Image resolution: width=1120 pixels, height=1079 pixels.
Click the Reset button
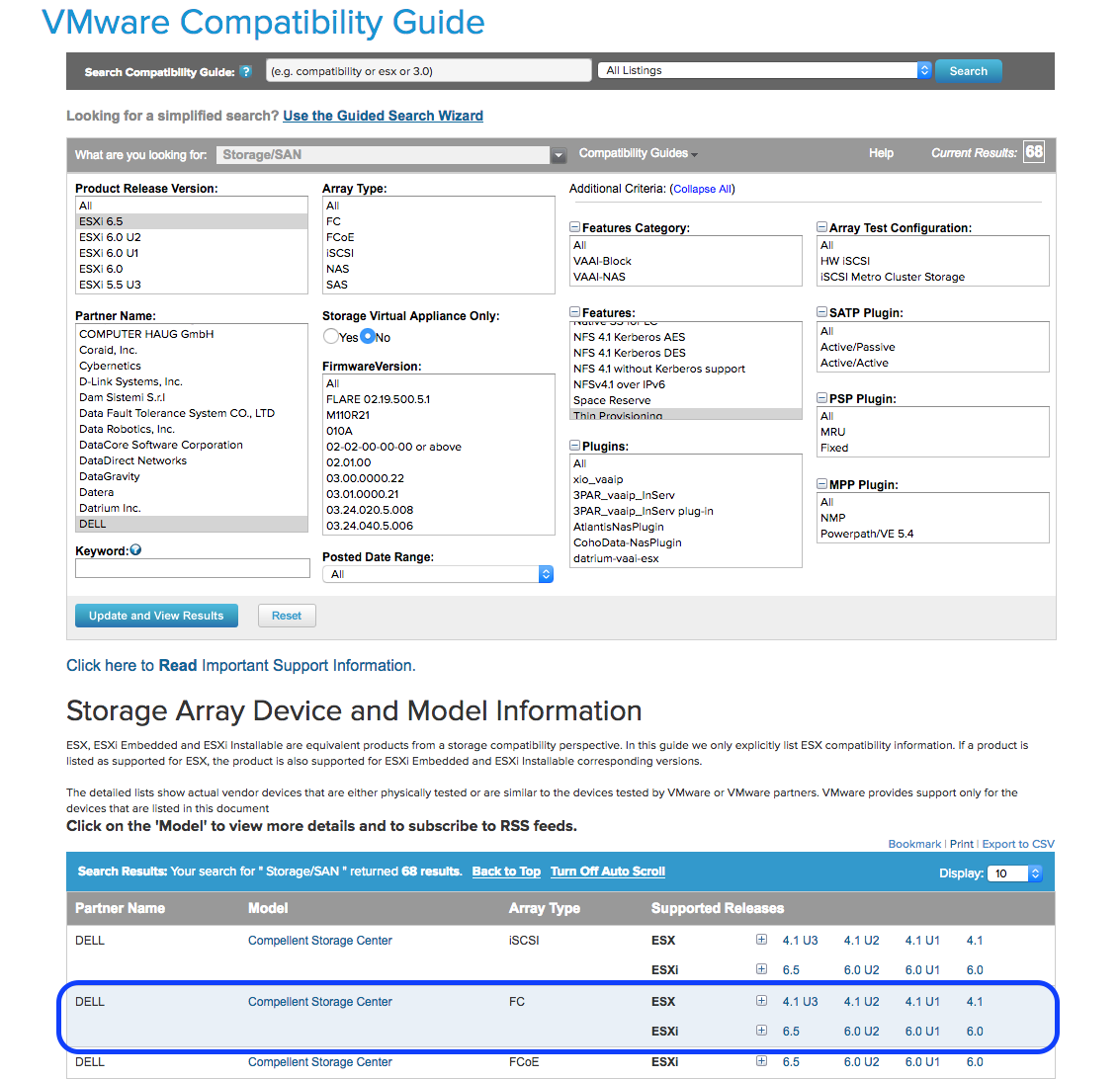[x=287, y=616]
